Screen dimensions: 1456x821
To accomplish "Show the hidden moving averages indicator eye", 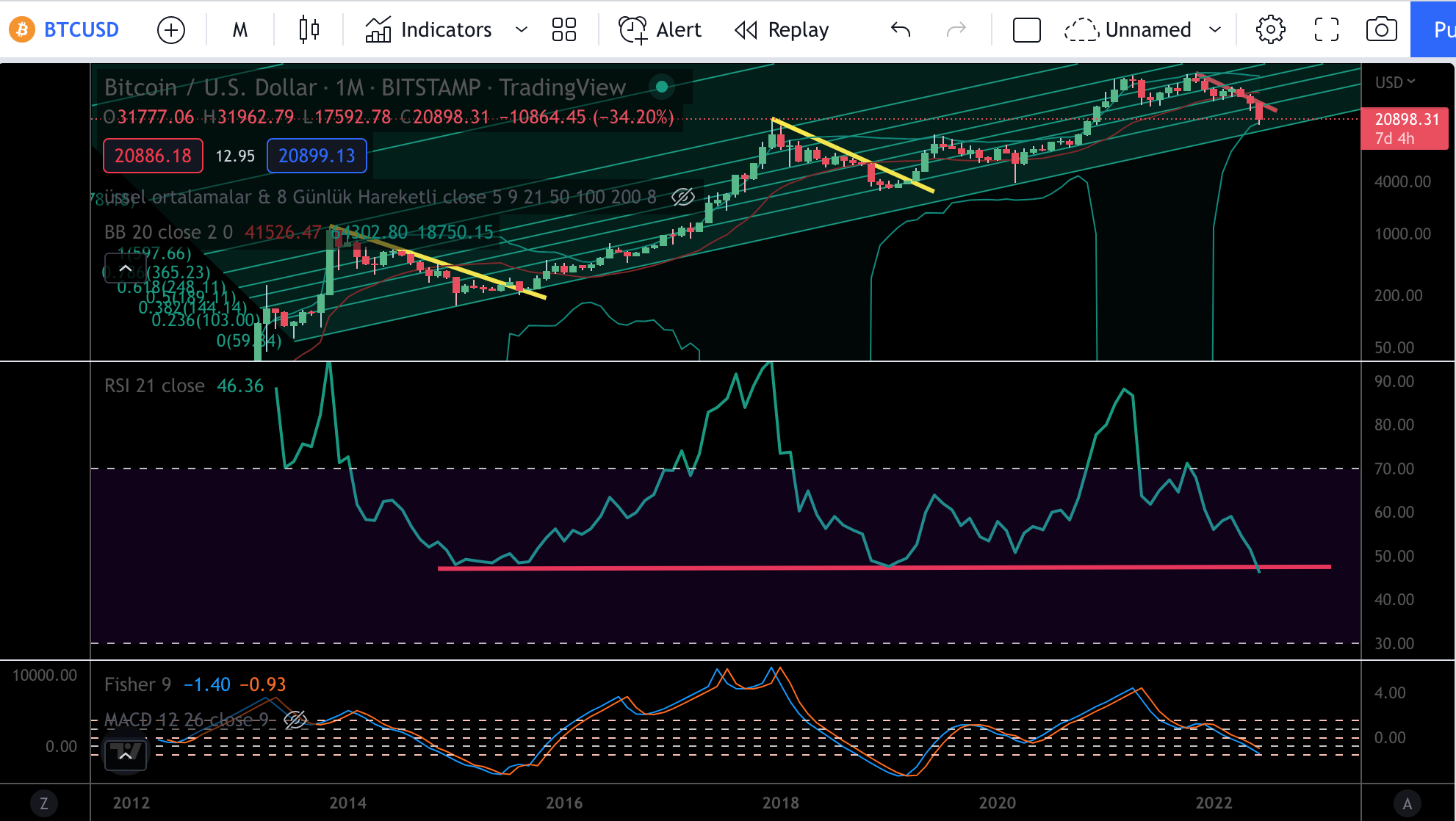I will [683, 197].
